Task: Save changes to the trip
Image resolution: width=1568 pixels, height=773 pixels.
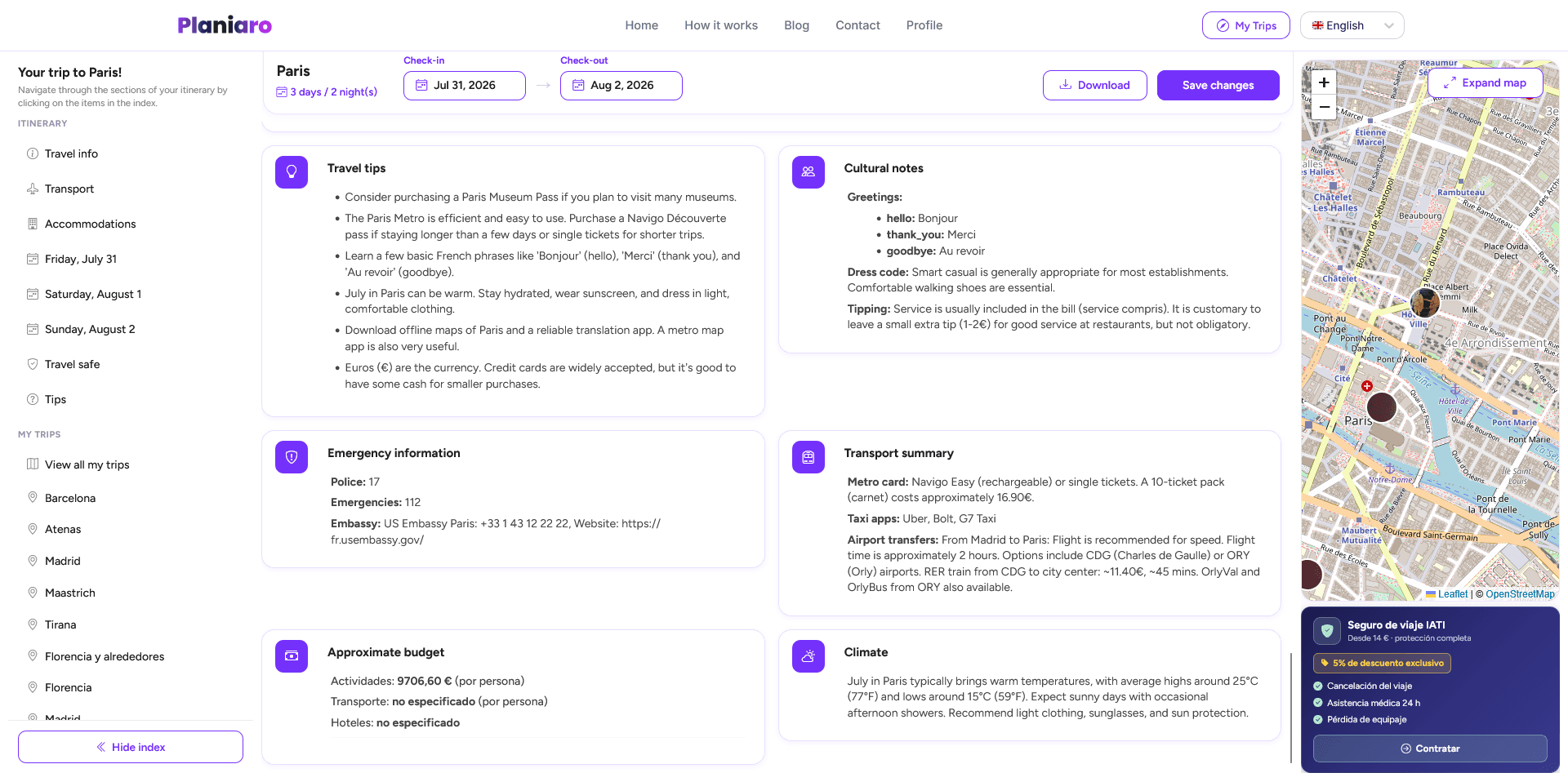Action: [x=1218, y=85]
